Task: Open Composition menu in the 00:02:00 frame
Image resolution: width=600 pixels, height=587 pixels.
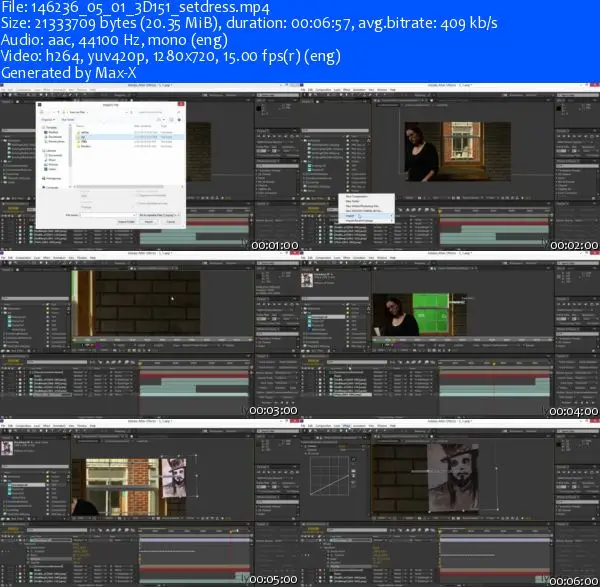Action: (x=324, y=90)
